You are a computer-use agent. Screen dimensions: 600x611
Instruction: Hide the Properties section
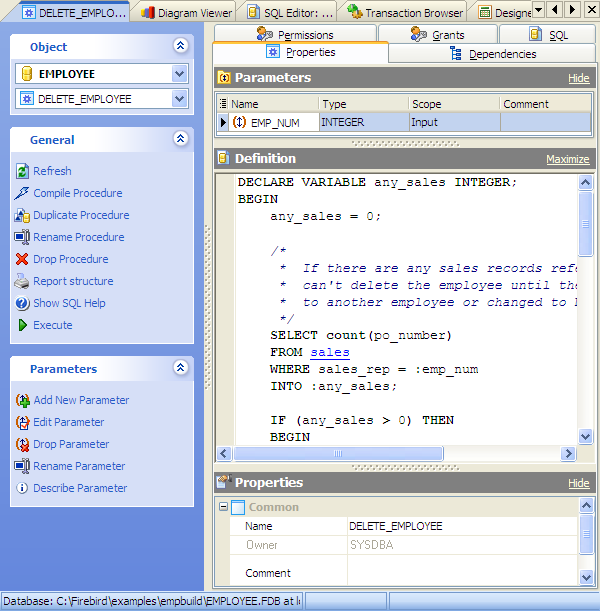(579, 483)
